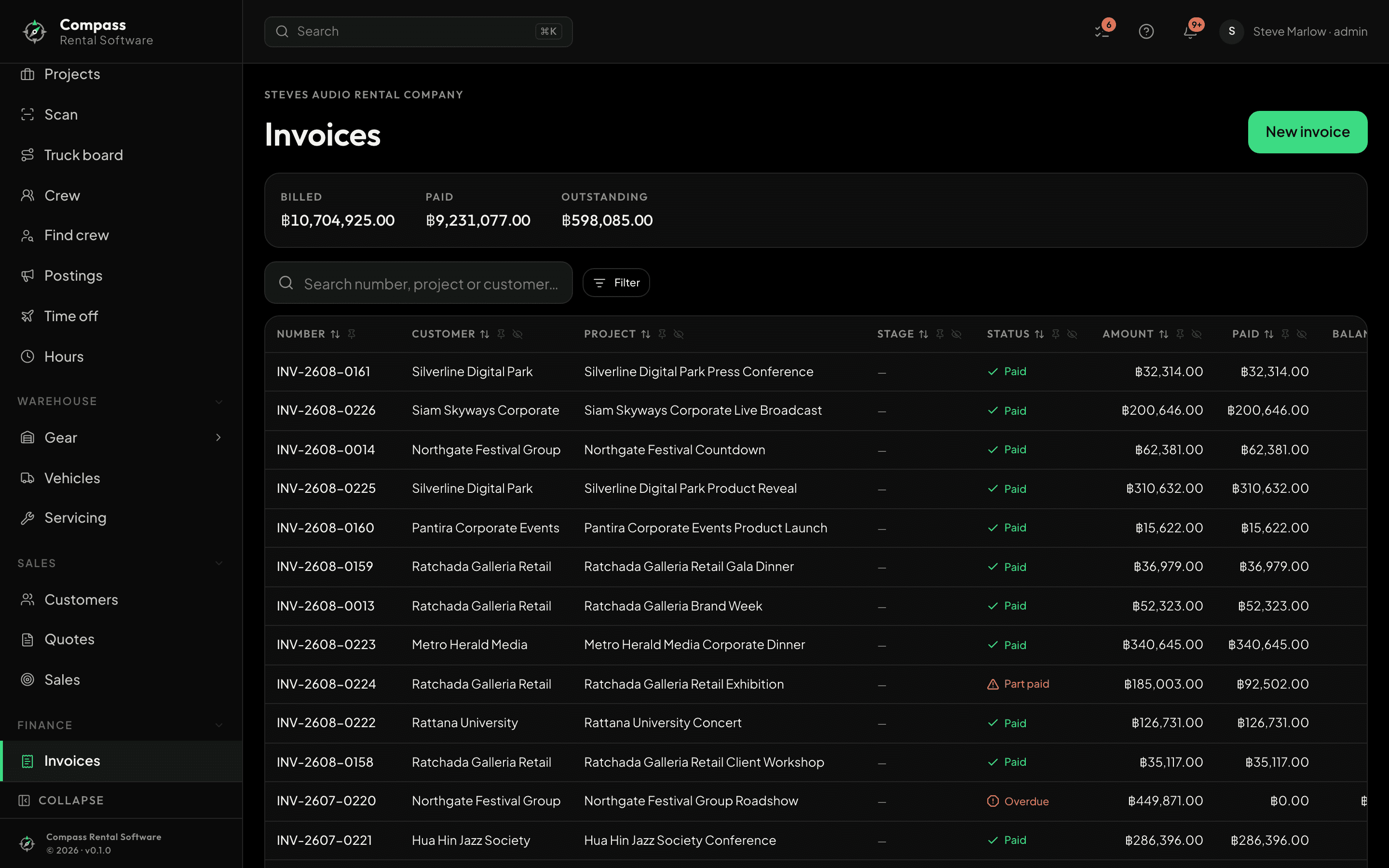
Task: Click the Compass logo icon in the header
Action: point(34,31)
